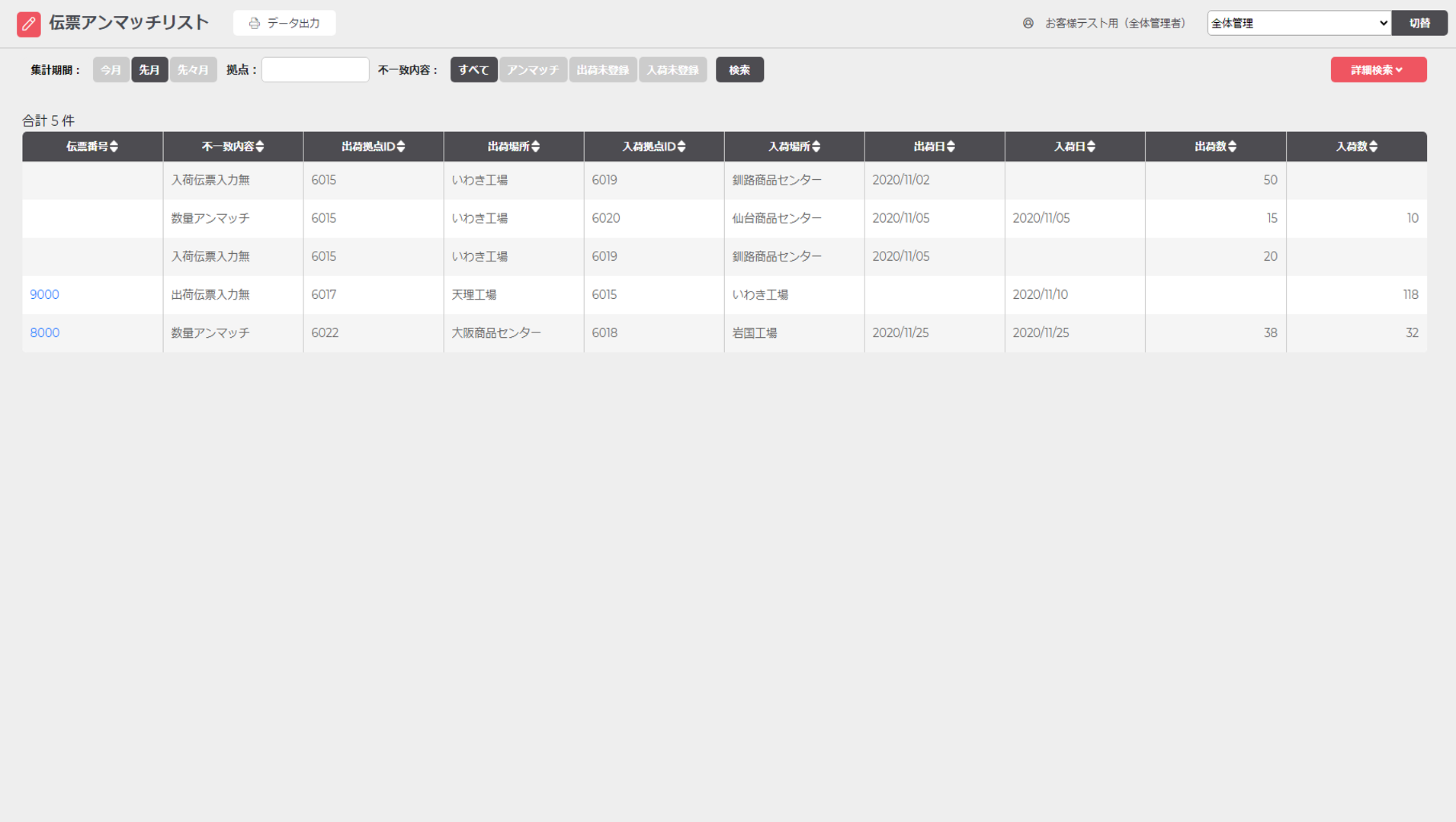Click the printer icon for data export

255,24
